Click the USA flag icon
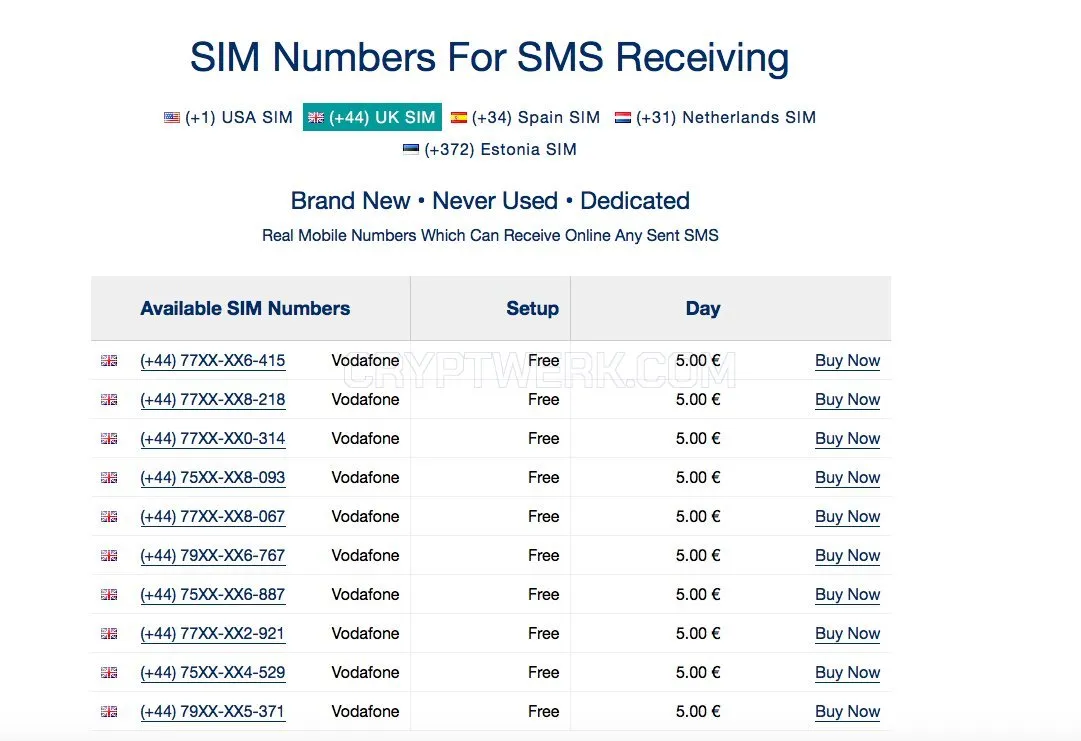 tap(172, 118)
